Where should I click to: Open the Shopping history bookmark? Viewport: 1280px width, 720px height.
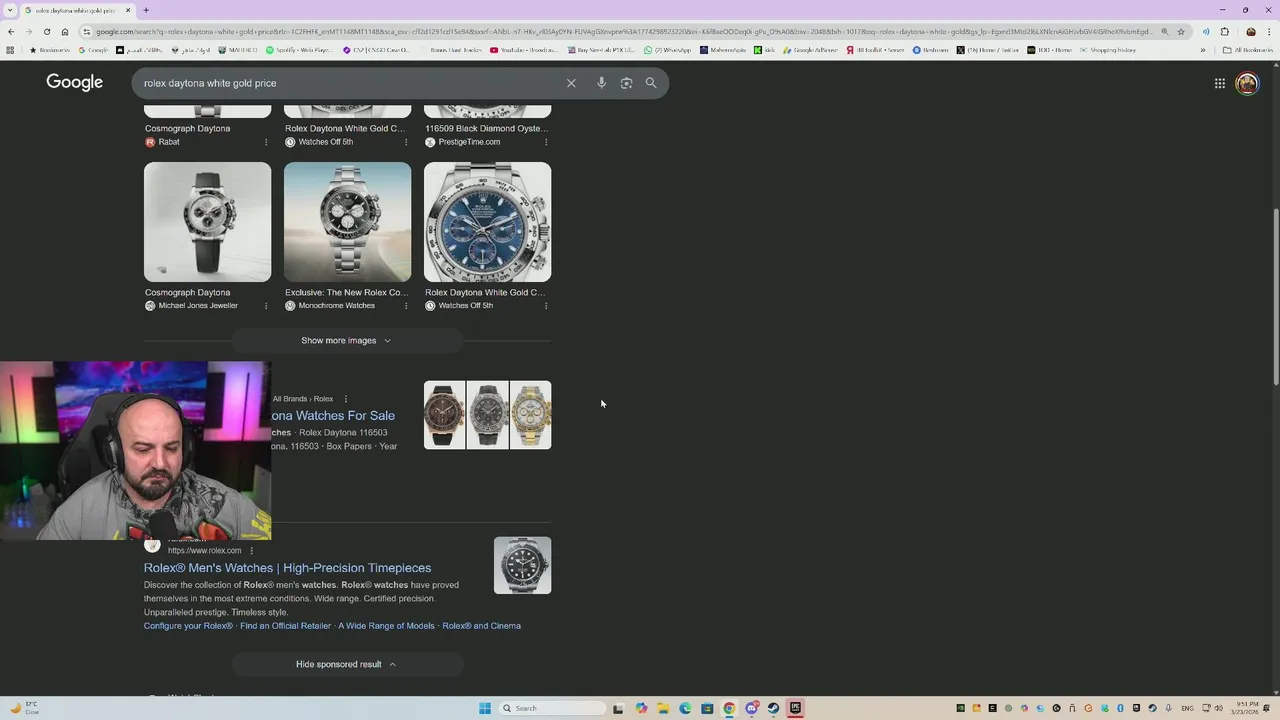click(1108, 50)
